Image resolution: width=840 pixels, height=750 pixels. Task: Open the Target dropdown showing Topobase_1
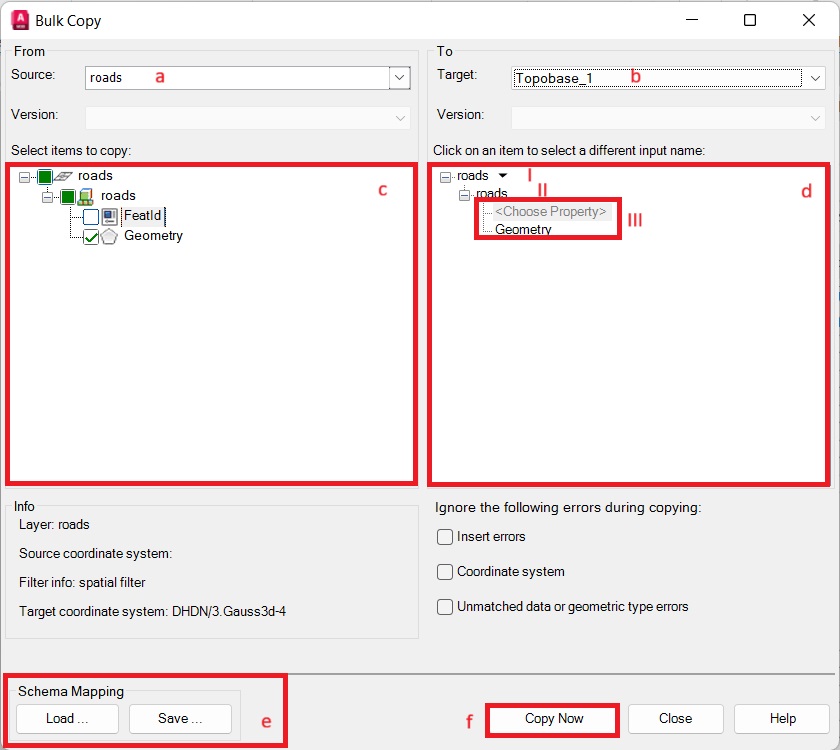(x=815, y=77)
